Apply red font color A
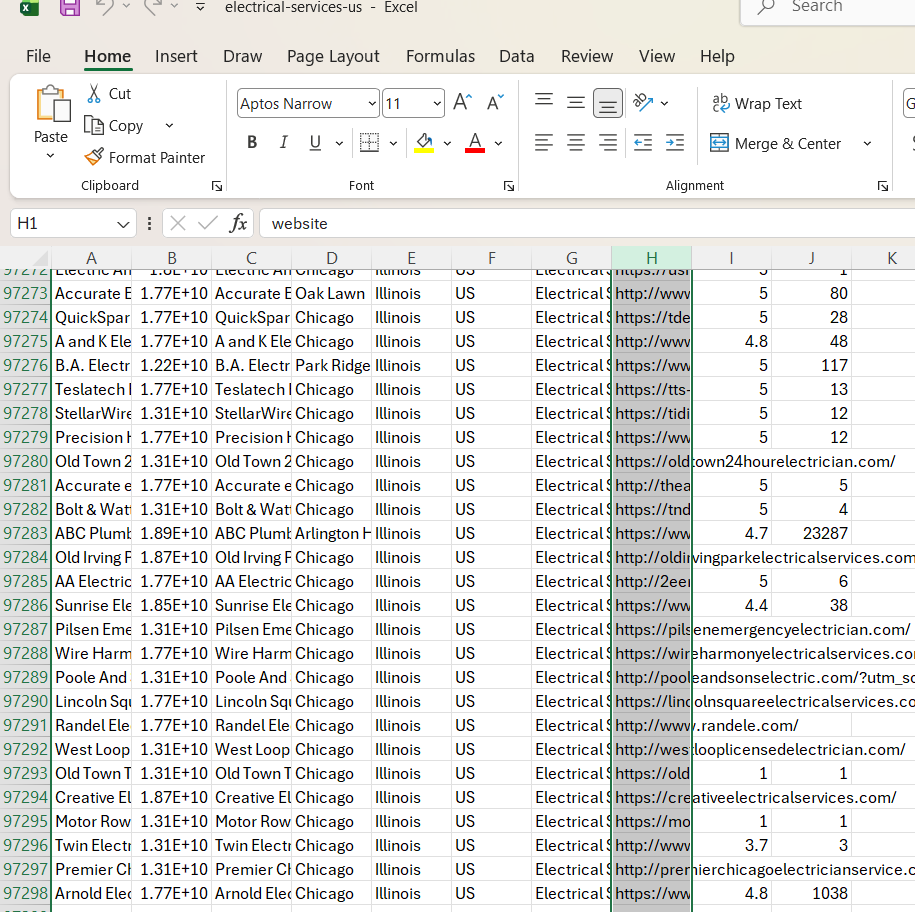This screenshot has height=912, width=915. [x=475, y=142]
